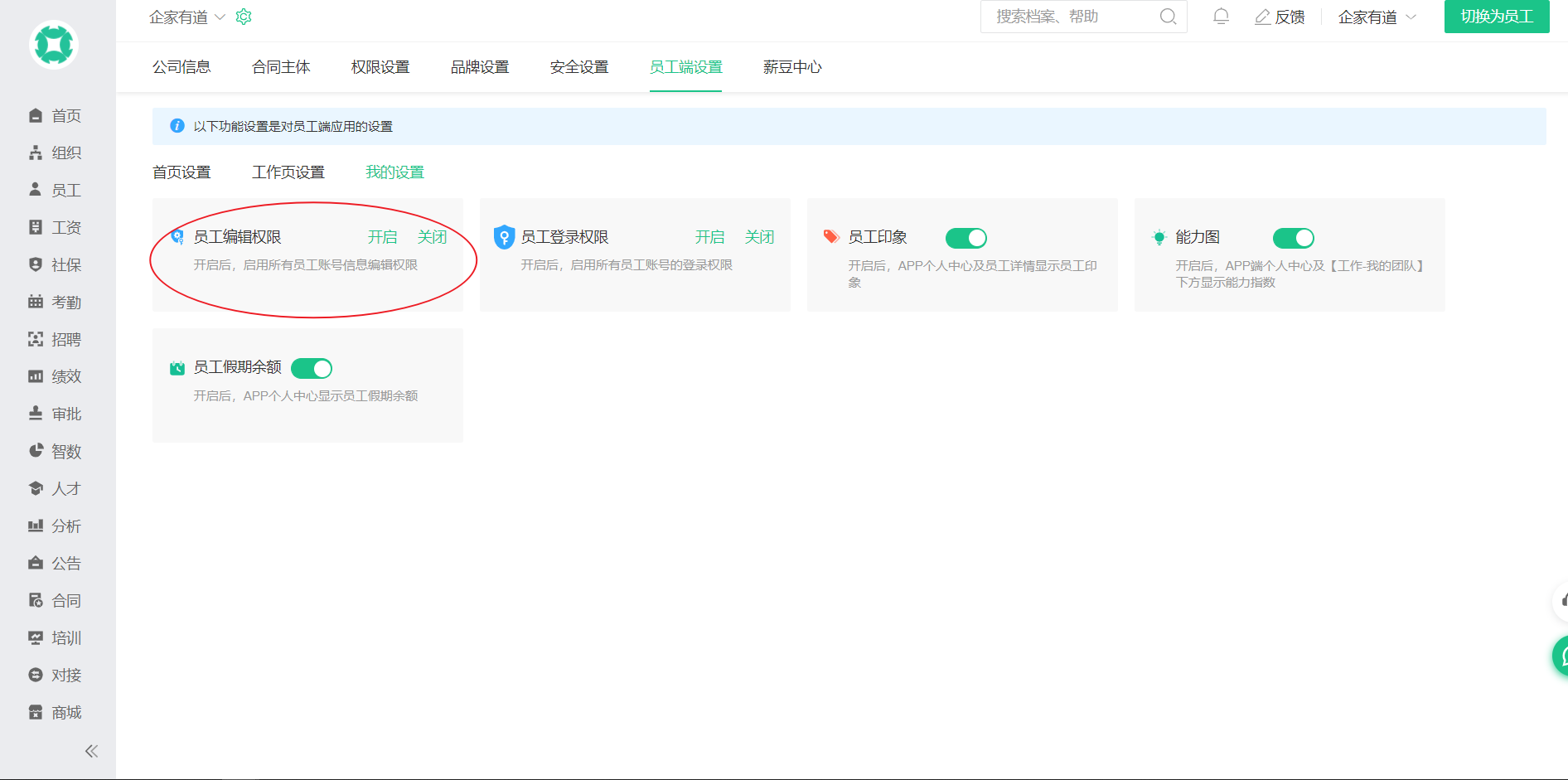Open 反馈 feedback with the pencil icon

coord(1280,17)
